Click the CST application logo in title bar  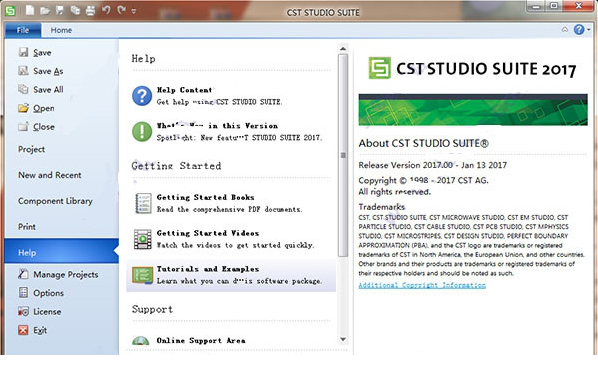(x=10, y=10)
